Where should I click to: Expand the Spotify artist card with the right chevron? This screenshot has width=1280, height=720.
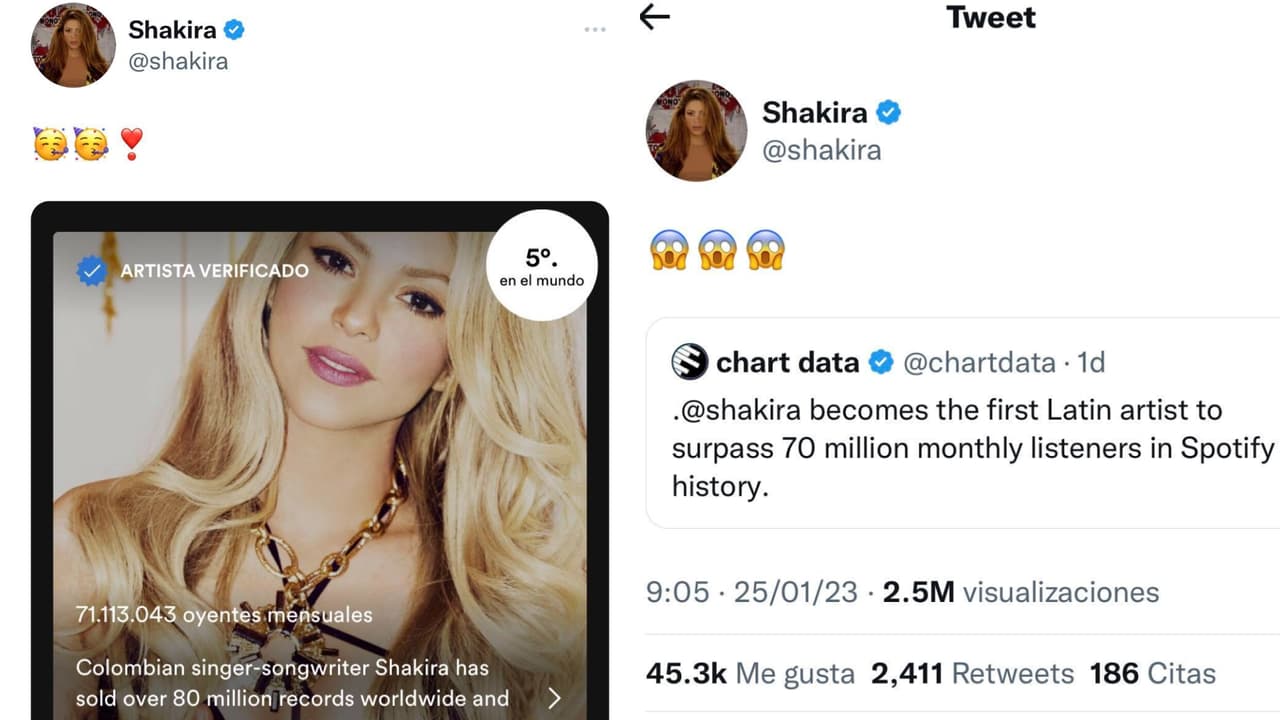tap(557, 700)
